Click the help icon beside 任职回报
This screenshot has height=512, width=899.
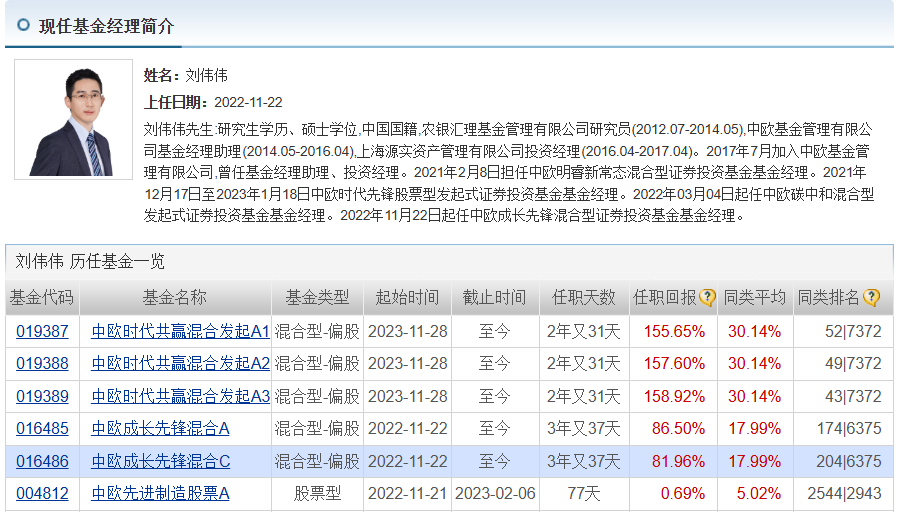click(707, 298)
